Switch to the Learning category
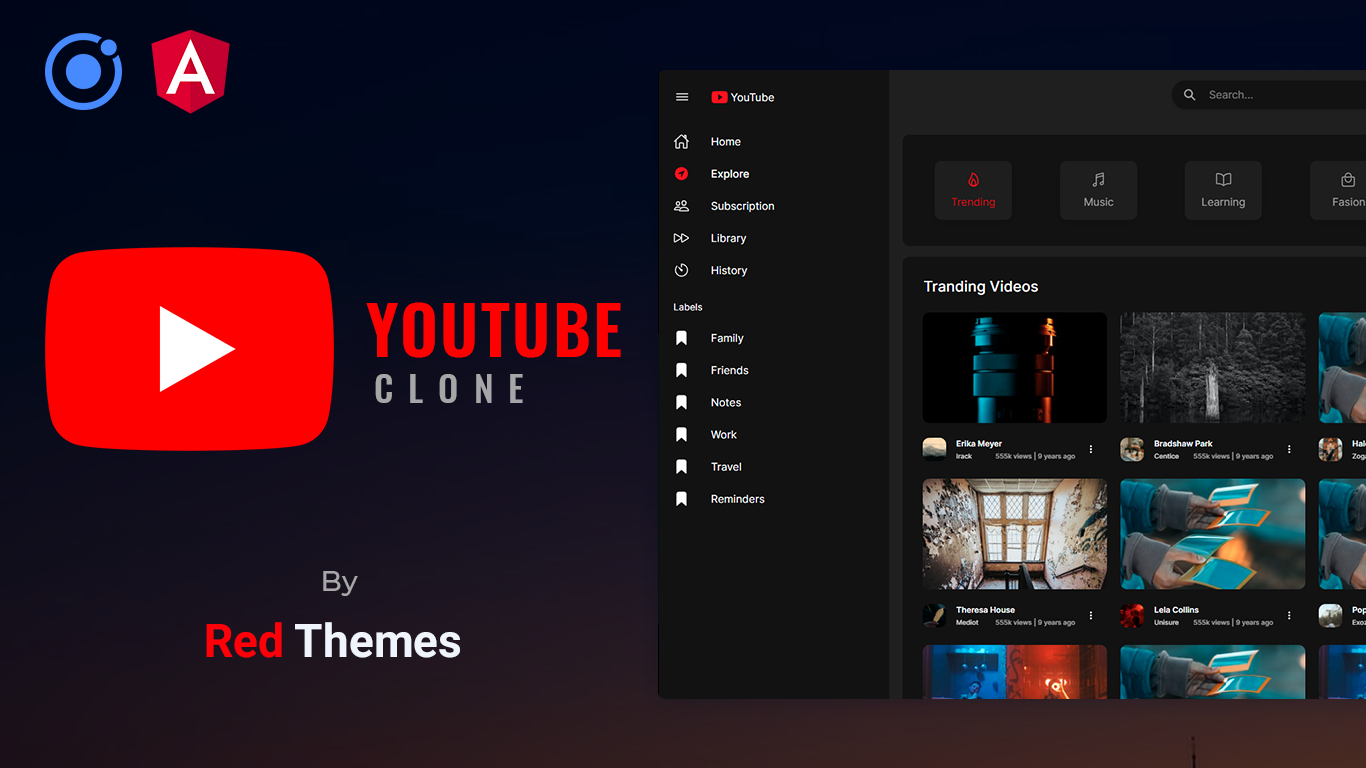 [1223, 190]
